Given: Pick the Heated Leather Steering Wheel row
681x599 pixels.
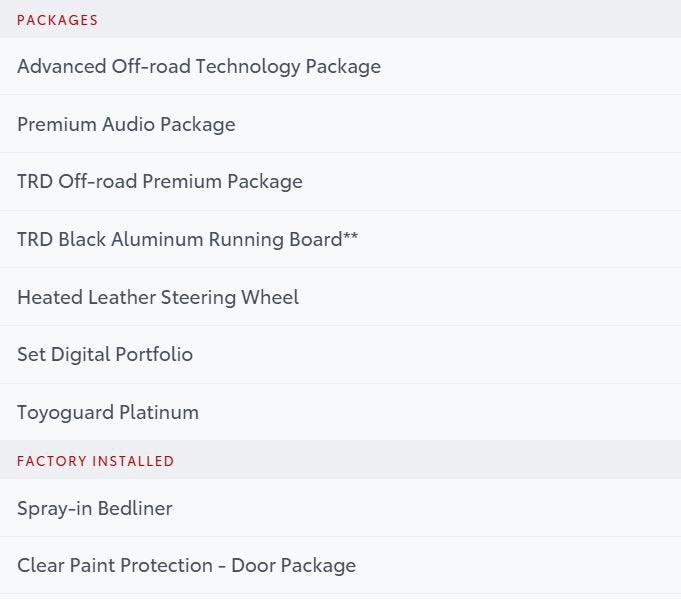Looking at the screenshot, I should coord(340,297).
